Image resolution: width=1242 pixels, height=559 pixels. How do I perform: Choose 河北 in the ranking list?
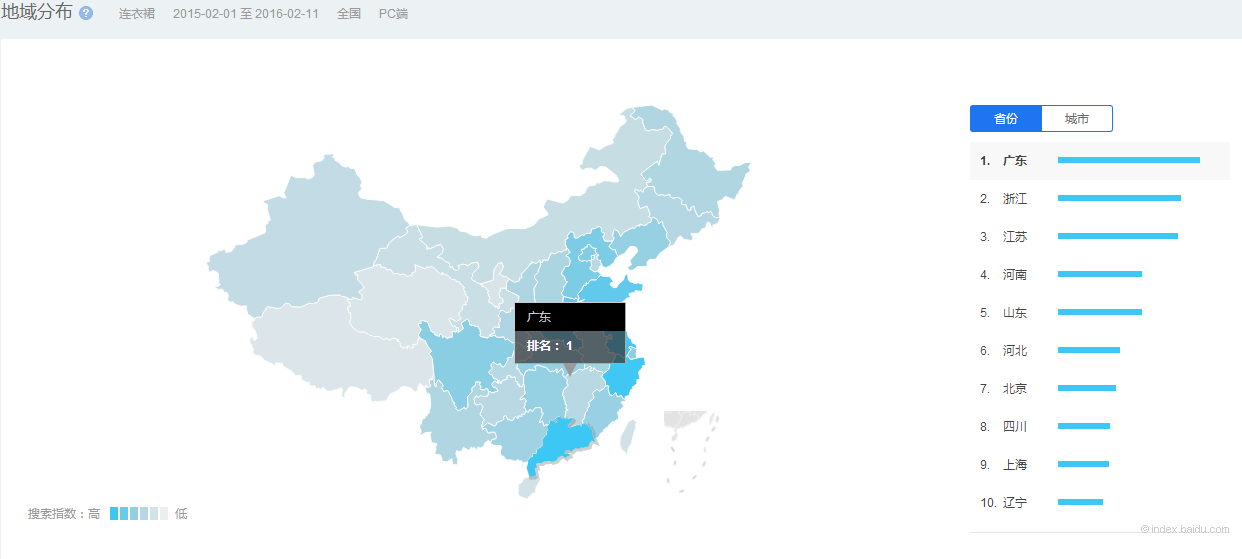[1014, 351]
